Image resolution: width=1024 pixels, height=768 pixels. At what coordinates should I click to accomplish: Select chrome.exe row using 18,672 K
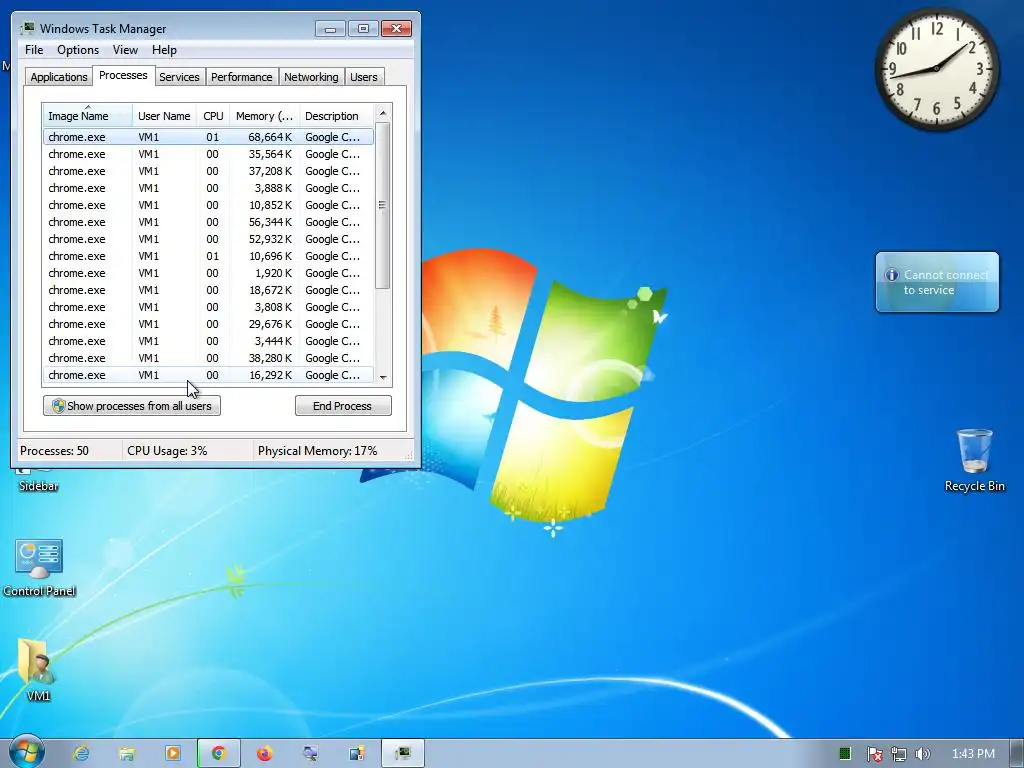(208, 290)
